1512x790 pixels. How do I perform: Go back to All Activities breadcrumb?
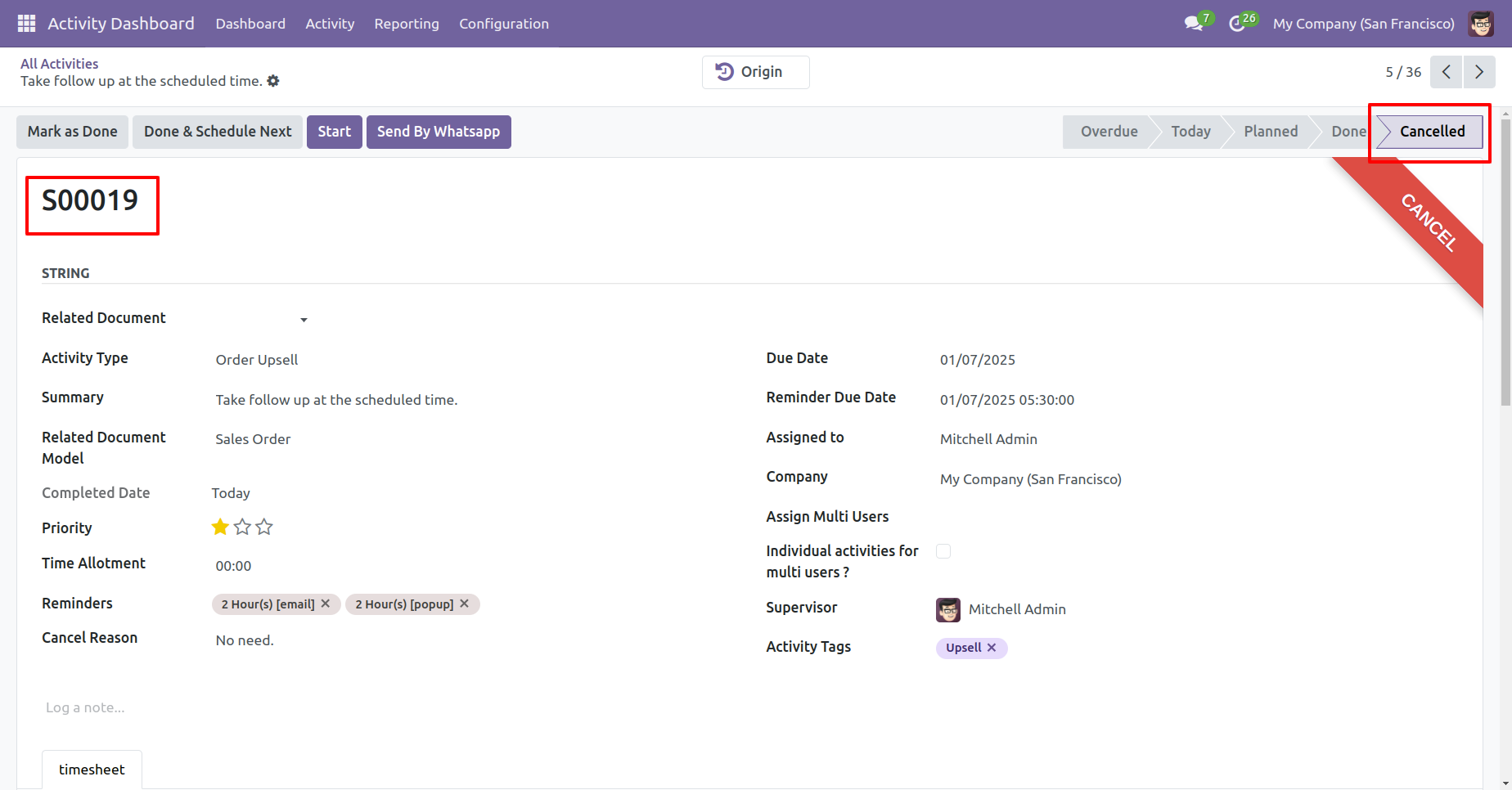click(x=59, y=64)
